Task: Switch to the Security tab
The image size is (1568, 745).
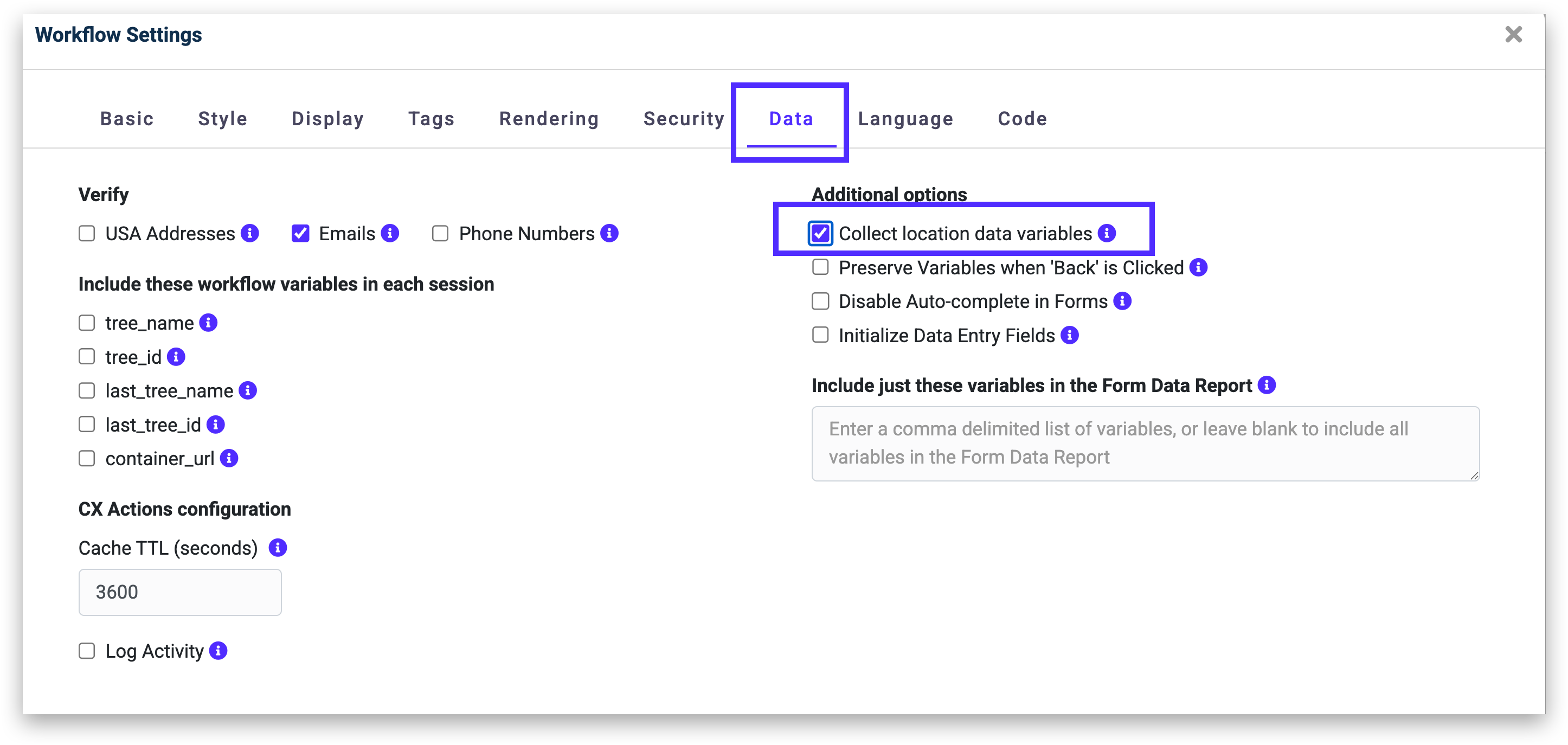Action: (x=684, y=119)
